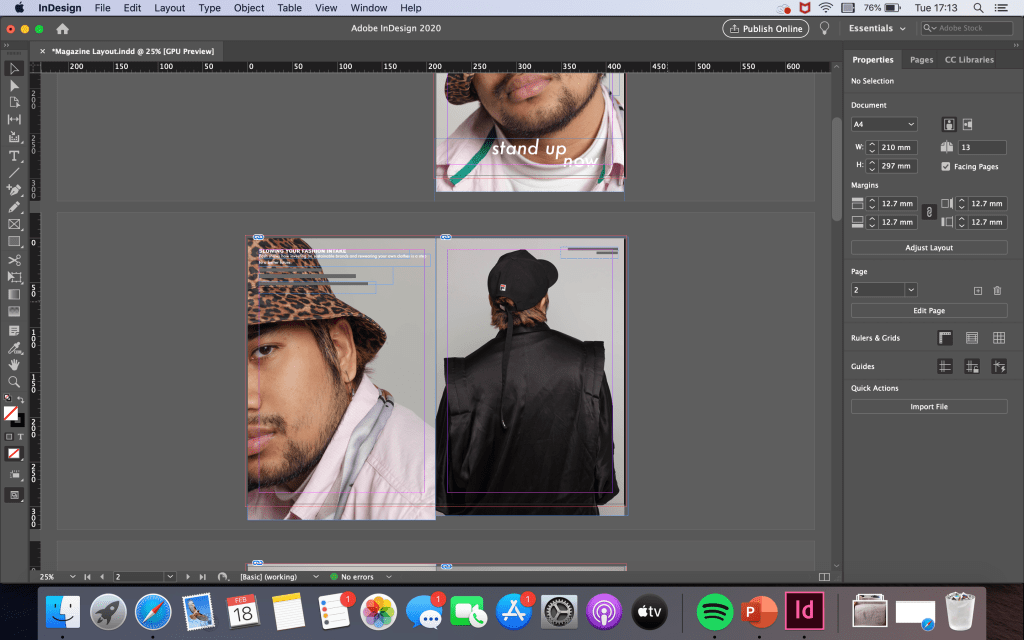Set document orientation to landscape

pyautogui.click(x=967, y=124)
